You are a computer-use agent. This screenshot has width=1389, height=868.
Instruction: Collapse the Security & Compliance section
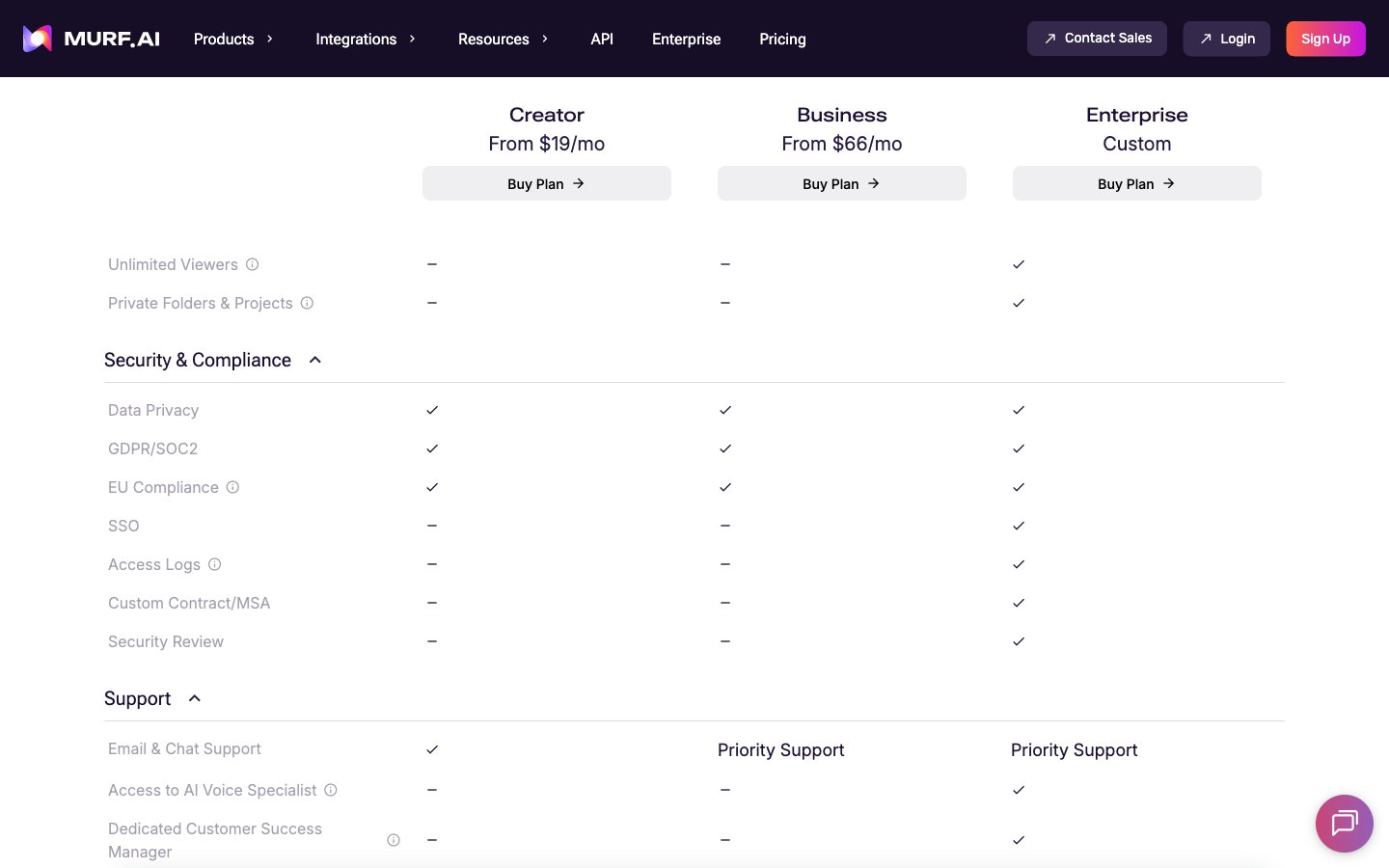[x=314, y=360]
